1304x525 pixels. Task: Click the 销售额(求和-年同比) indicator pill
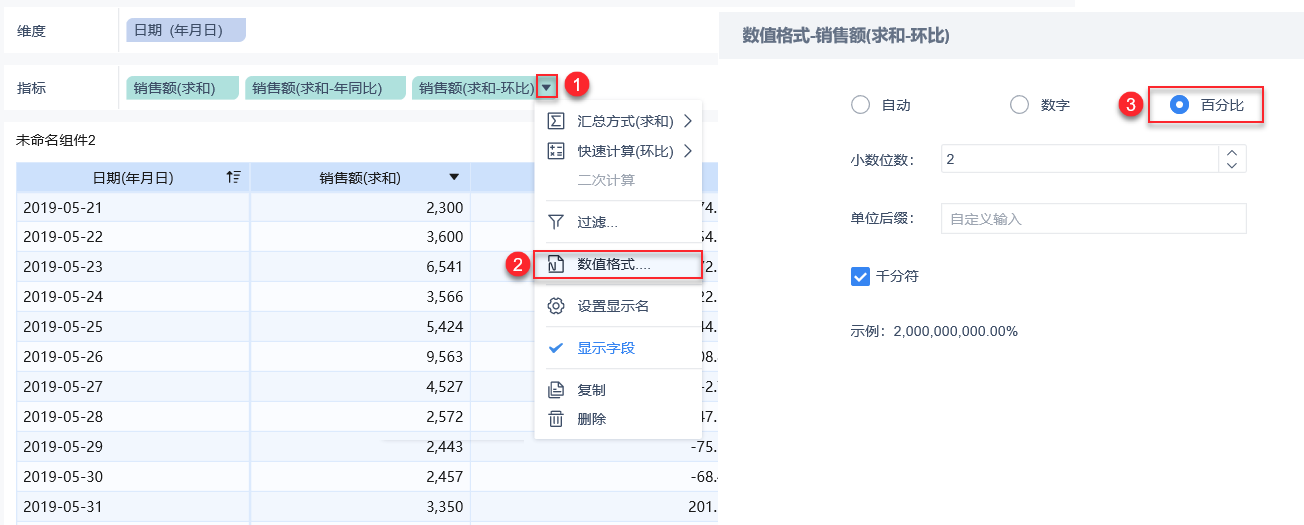(x=325, y=88)
